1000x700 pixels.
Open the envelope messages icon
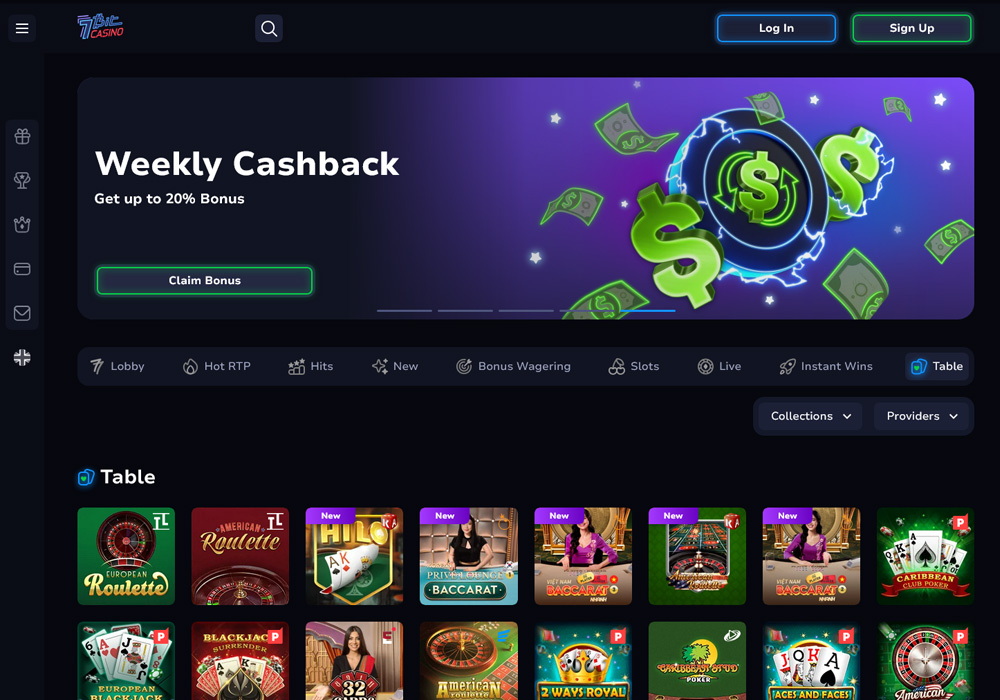pos(22,313)
